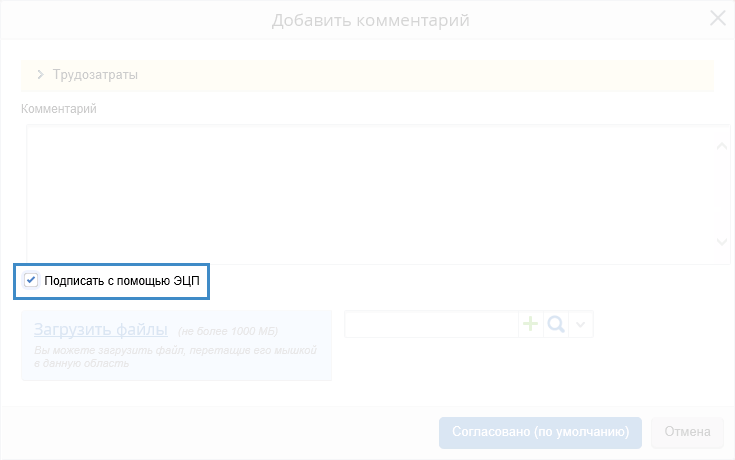Click the comment scrollbar down arrow
The width and height of the screenshot is (735, 460).
(x=722, y=242)
